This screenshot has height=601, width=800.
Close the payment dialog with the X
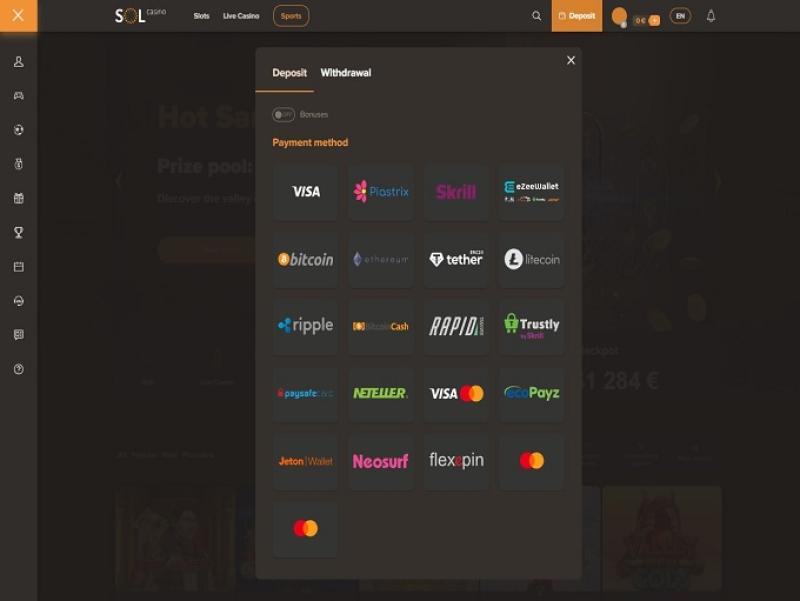coord(571,60)
